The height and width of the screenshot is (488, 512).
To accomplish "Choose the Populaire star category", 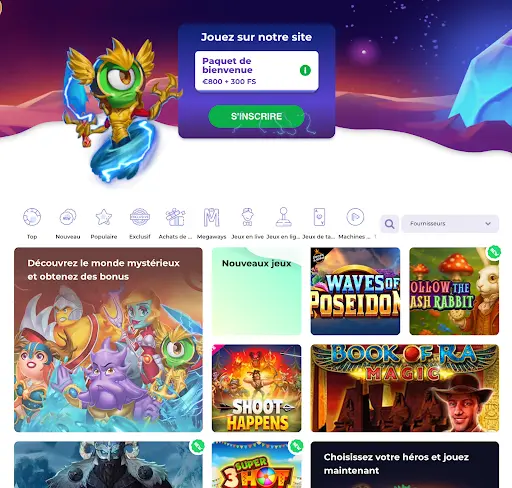I will pyautogui.click(x=104, y=217).
